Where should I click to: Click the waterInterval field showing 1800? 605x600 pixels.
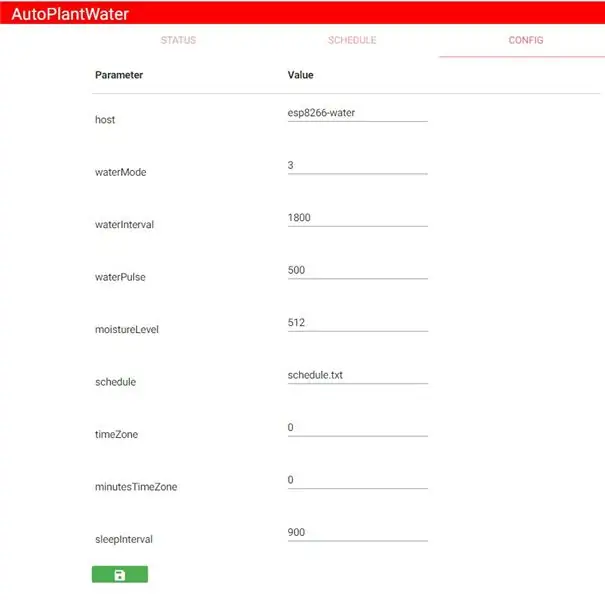click(356, 218)
